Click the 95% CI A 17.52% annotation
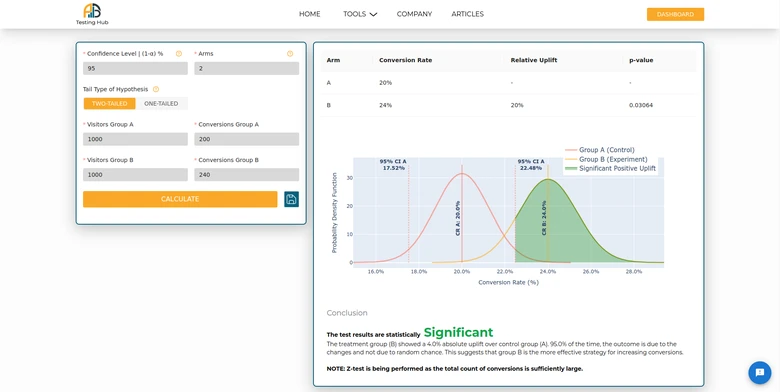The image size is (780, 392). coord(393,165)
